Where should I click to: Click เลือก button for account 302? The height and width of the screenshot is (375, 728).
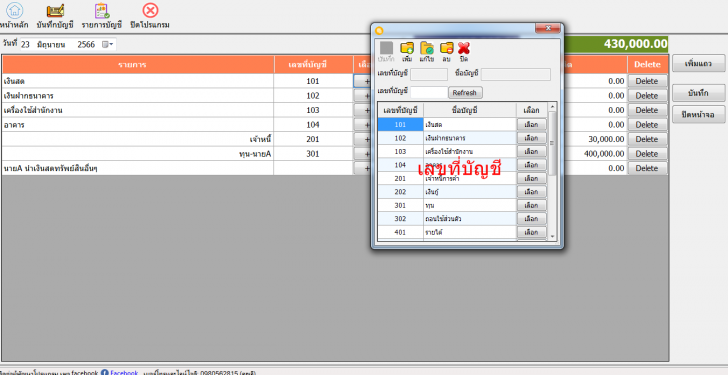pos(532,219)
